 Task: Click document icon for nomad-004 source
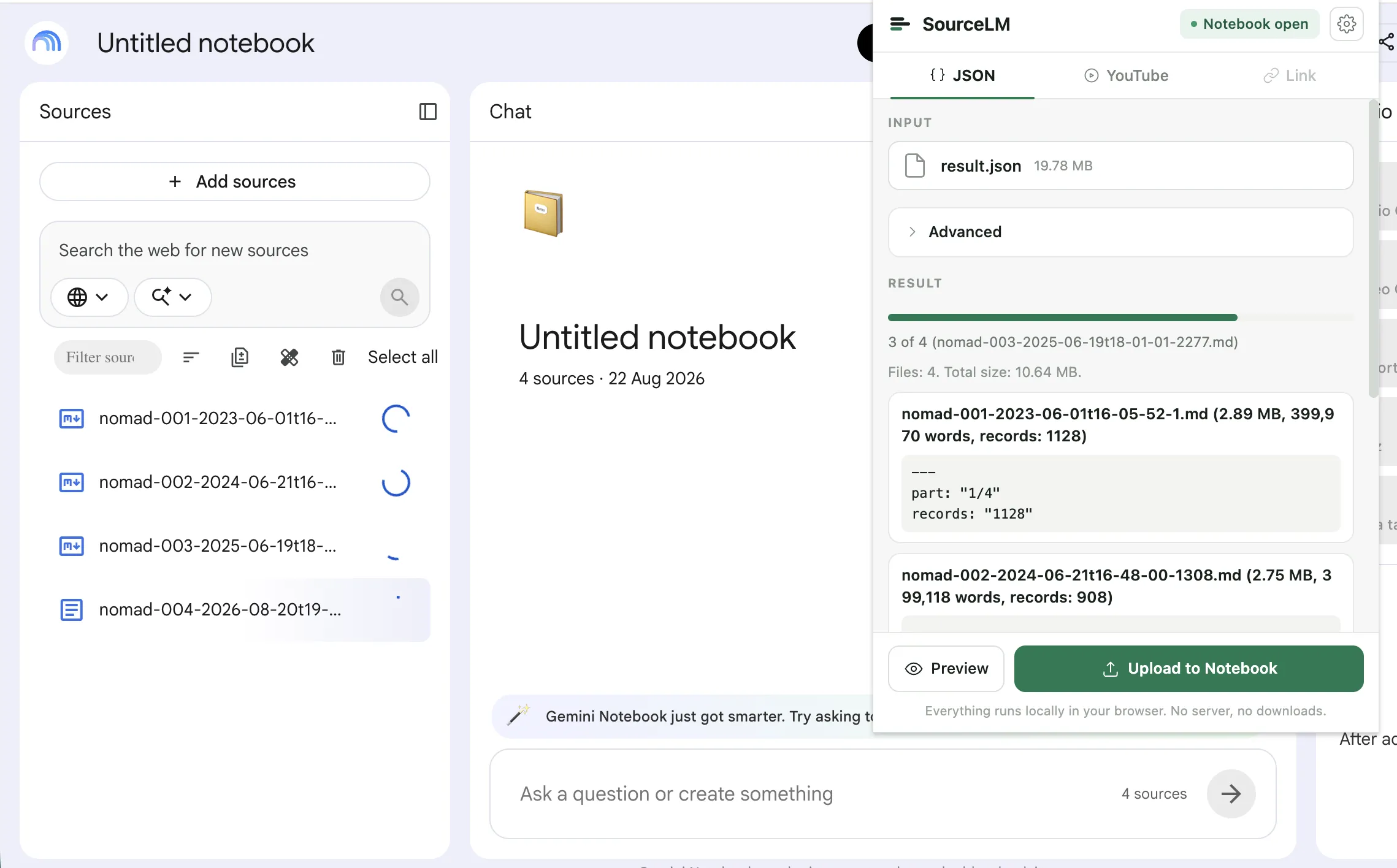71,610
